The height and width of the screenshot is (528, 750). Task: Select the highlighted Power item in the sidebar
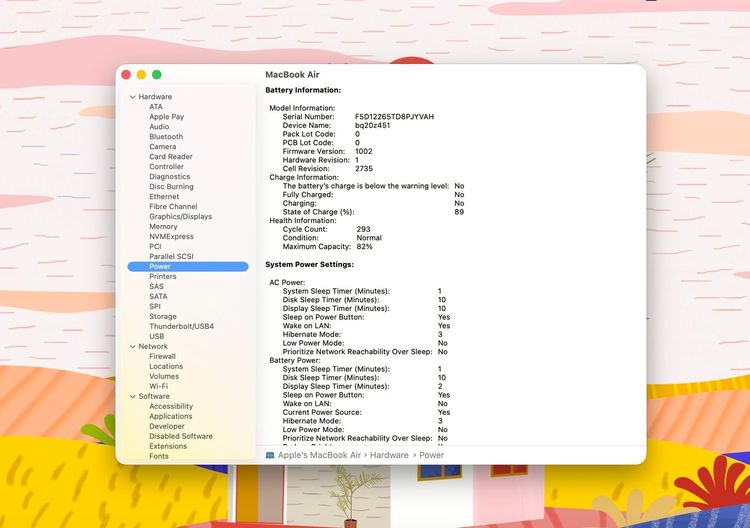160,267
